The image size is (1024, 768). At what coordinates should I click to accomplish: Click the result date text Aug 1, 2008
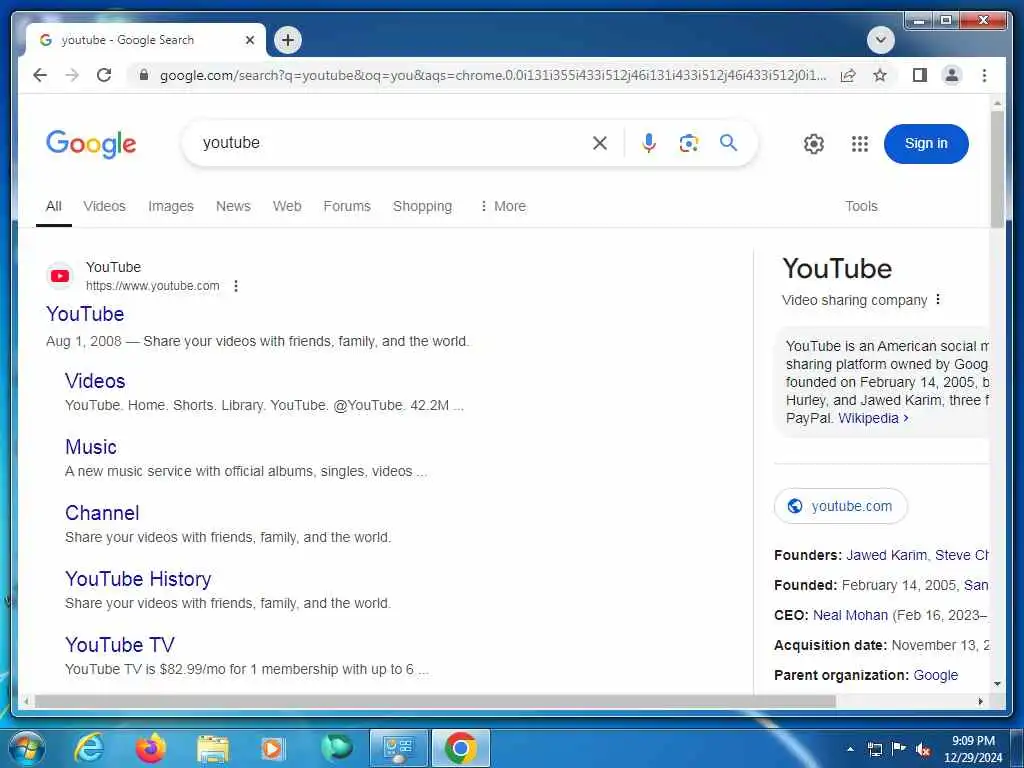pos(84,342)
